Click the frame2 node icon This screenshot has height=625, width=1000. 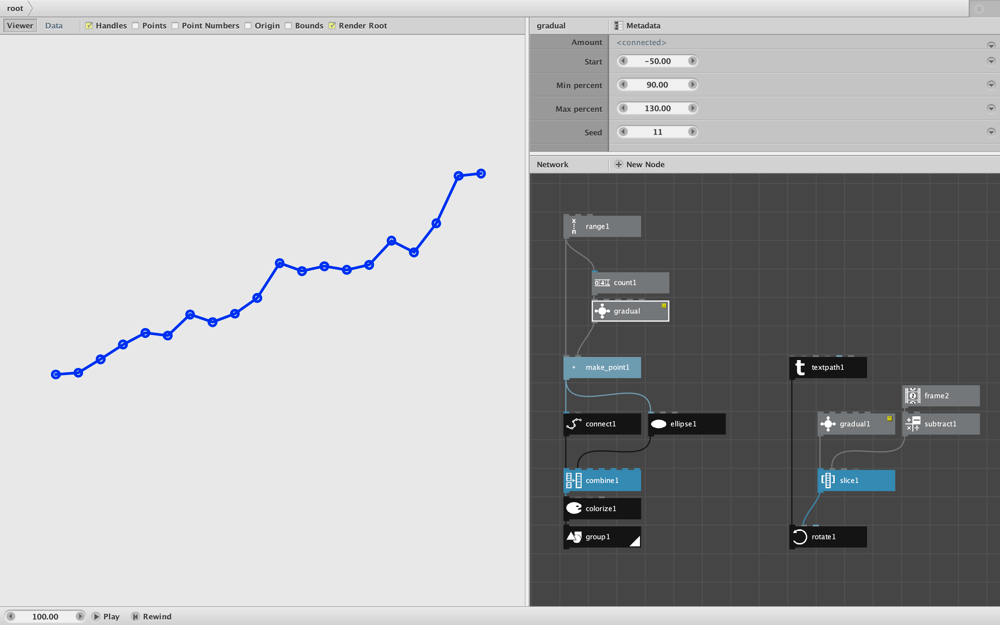point(913,395)
